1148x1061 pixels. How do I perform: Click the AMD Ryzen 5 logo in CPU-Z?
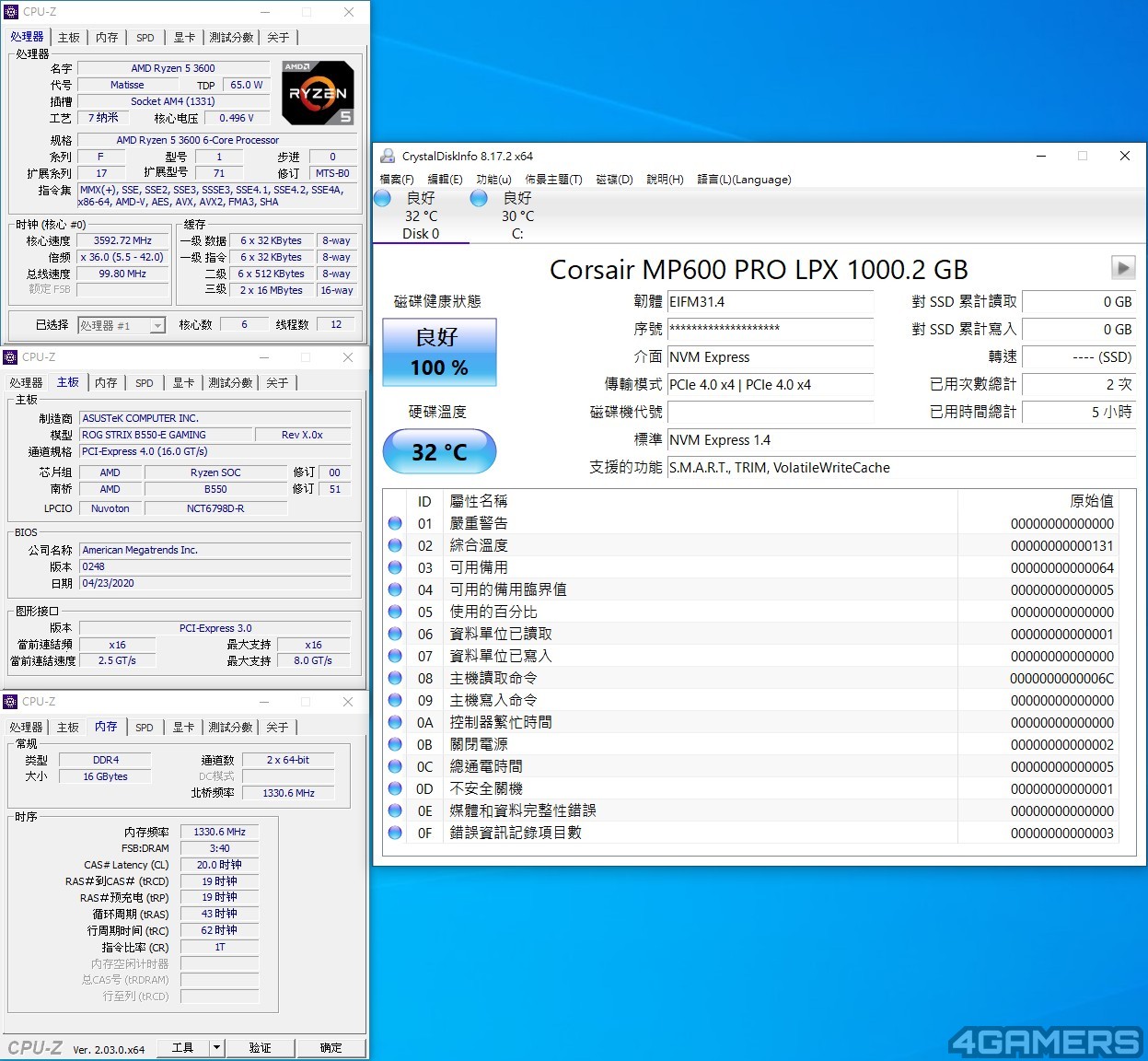[x=318, y=93]
